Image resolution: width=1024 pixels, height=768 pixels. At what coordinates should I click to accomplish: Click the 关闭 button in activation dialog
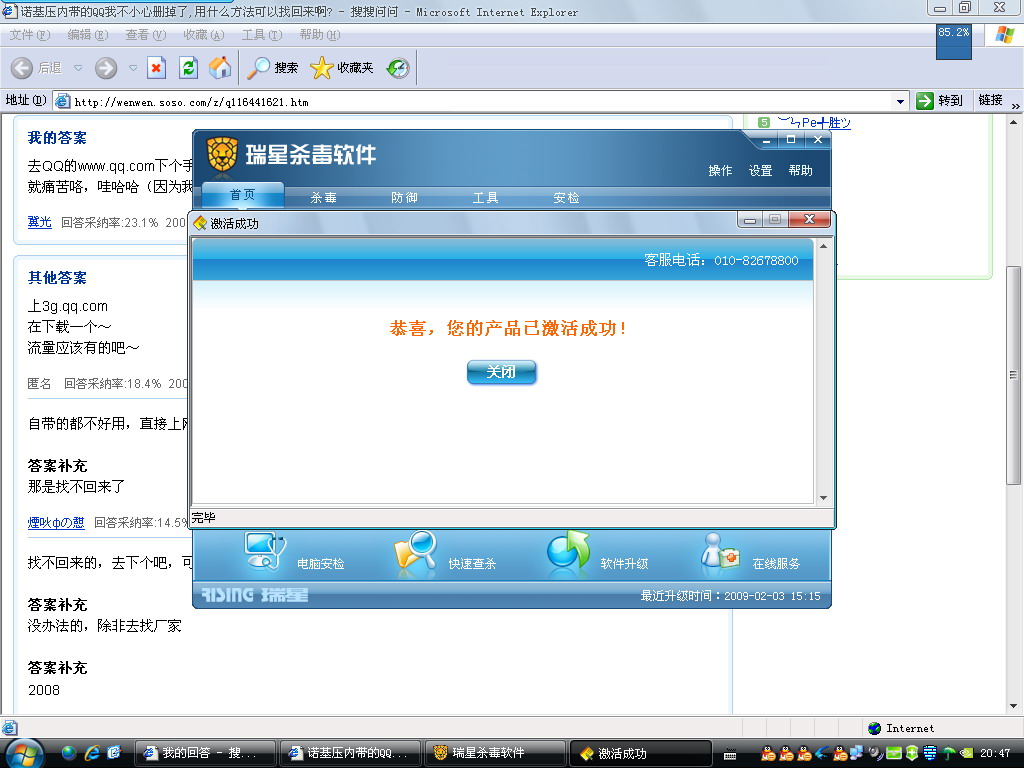pos(502,372)
